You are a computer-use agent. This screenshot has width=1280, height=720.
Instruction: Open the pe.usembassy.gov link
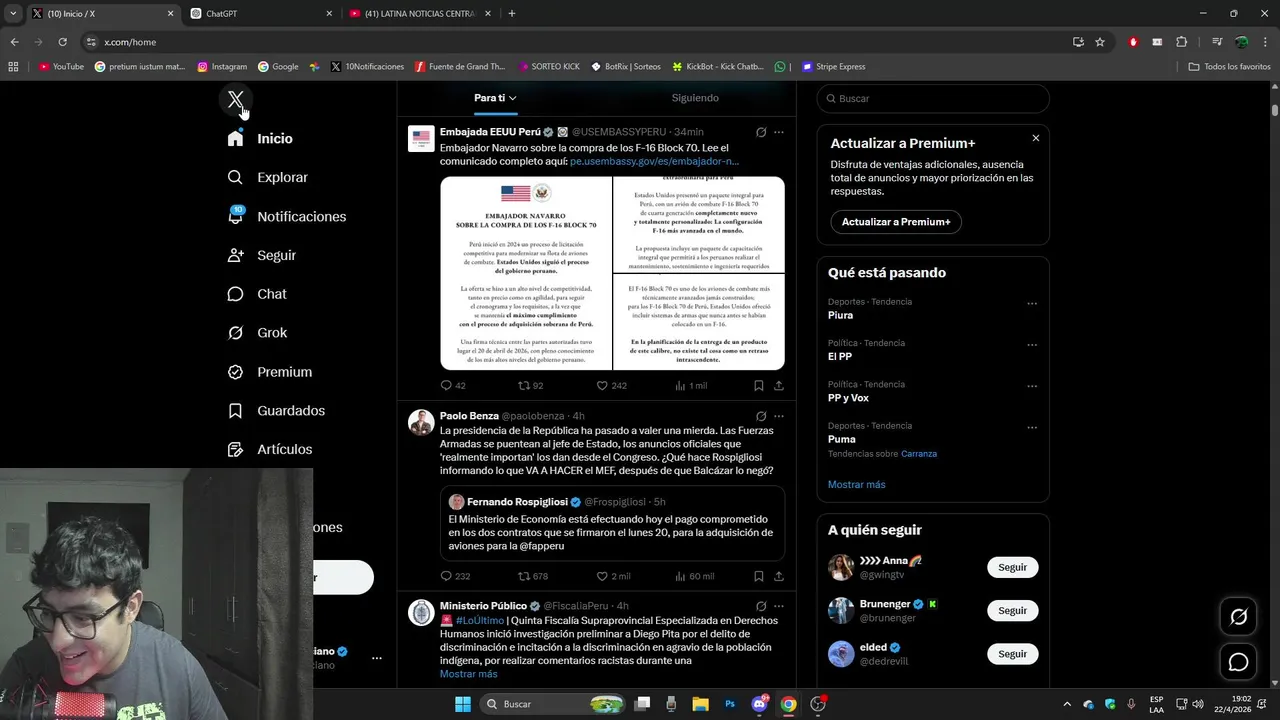click(x=654, y=161)
